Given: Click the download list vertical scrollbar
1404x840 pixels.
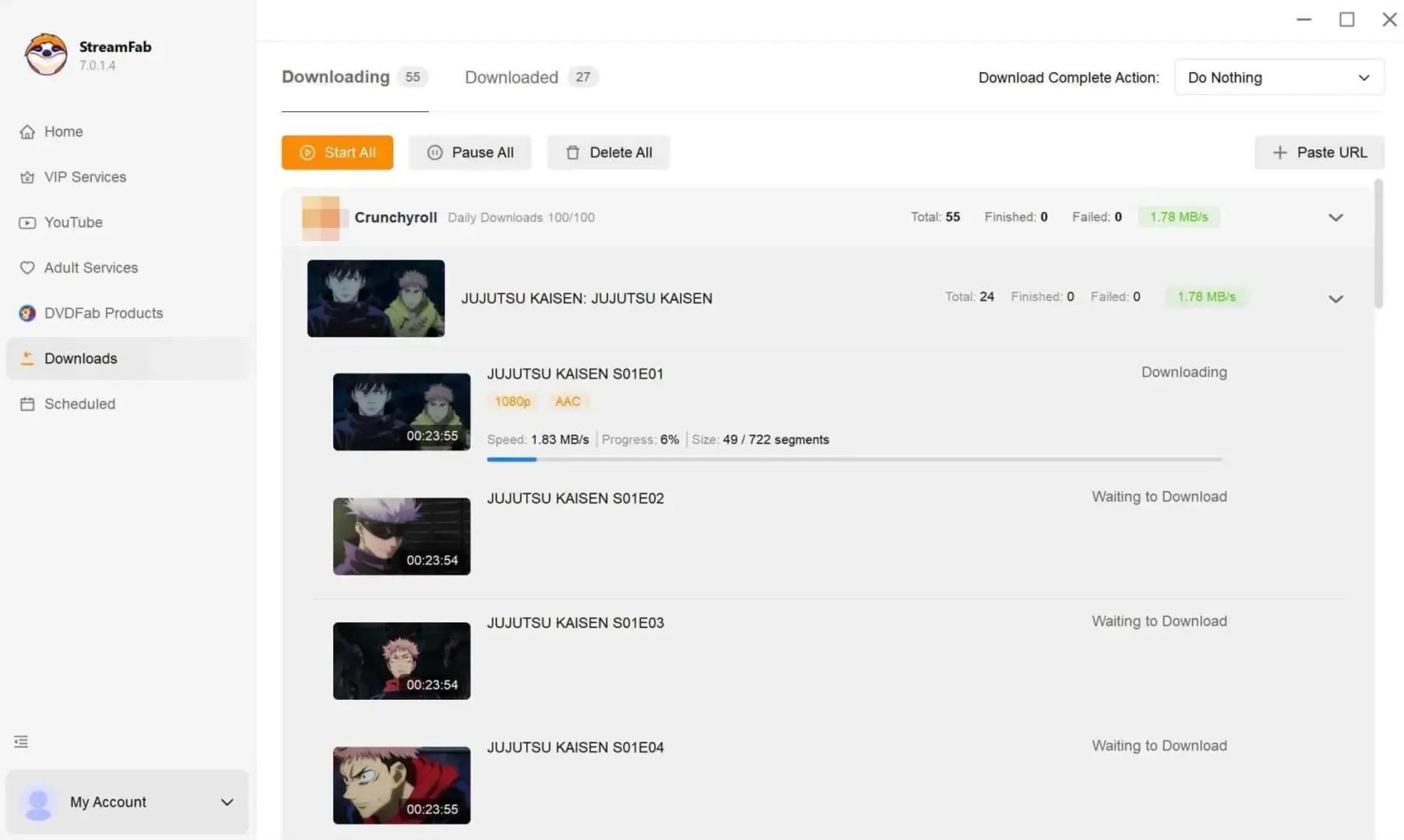Looking at the screenshot, I should click(1378, 243).
